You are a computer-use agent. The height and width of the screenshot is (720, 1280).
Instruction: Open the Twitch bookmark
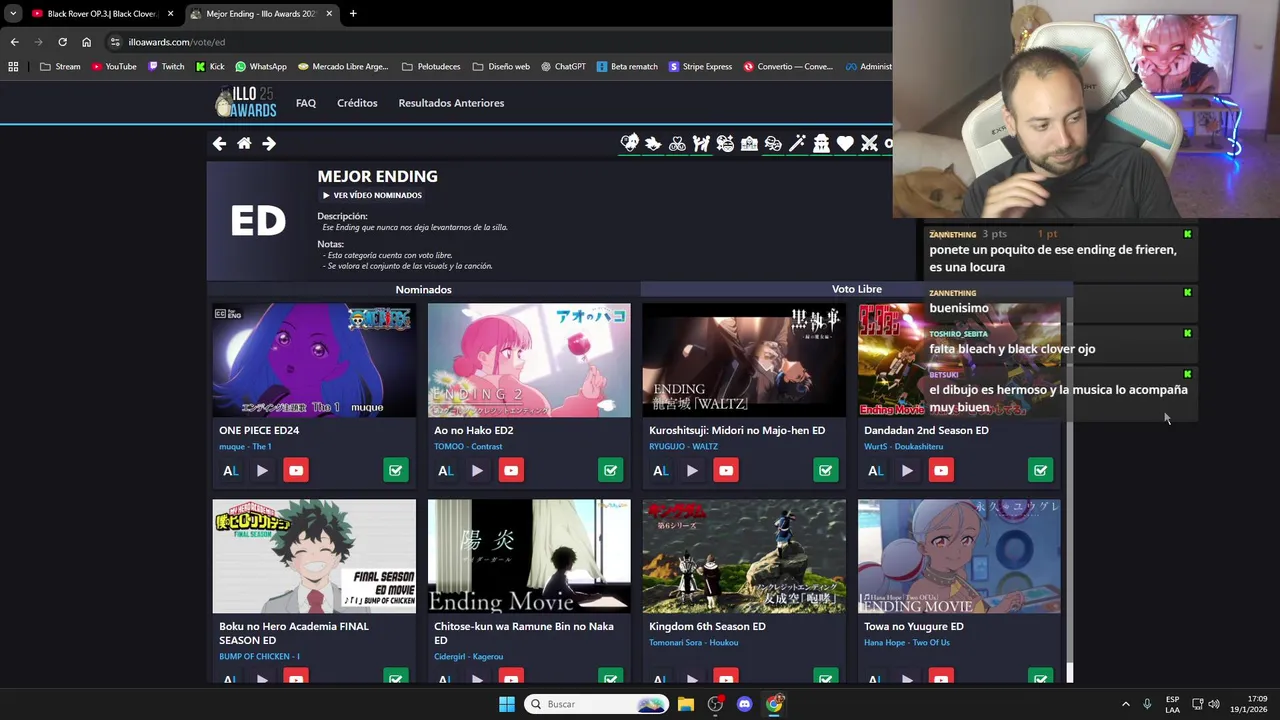point(166,67)
